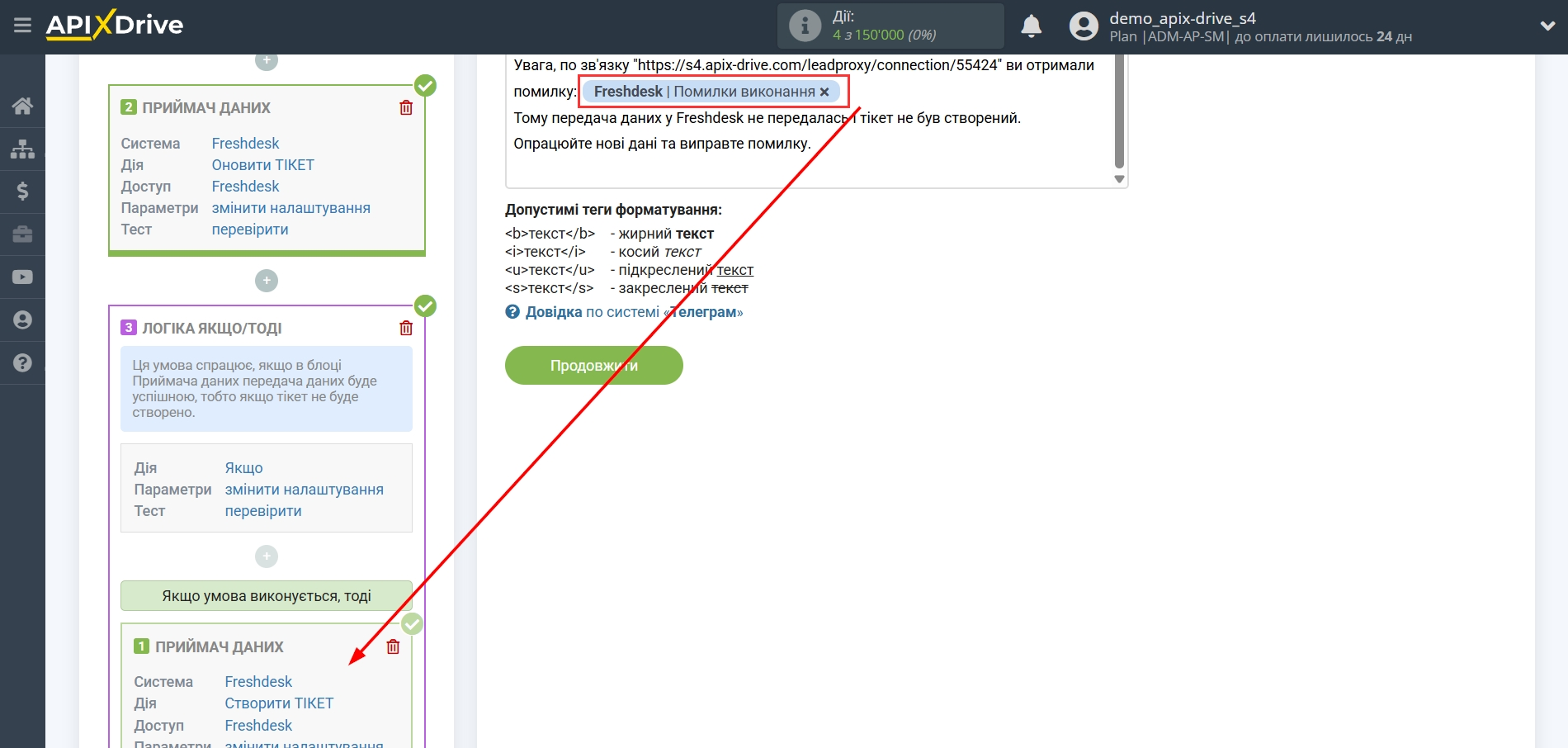The image size is (1568, 748).
Task: Open block 2 змінити налаштування link
Action: click(x=290, y=208)
